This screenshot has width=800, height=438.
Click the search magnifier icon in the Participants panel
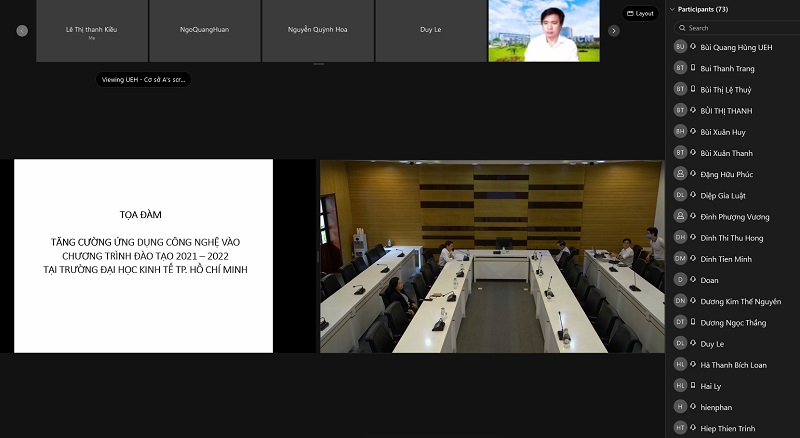(682, 28)
